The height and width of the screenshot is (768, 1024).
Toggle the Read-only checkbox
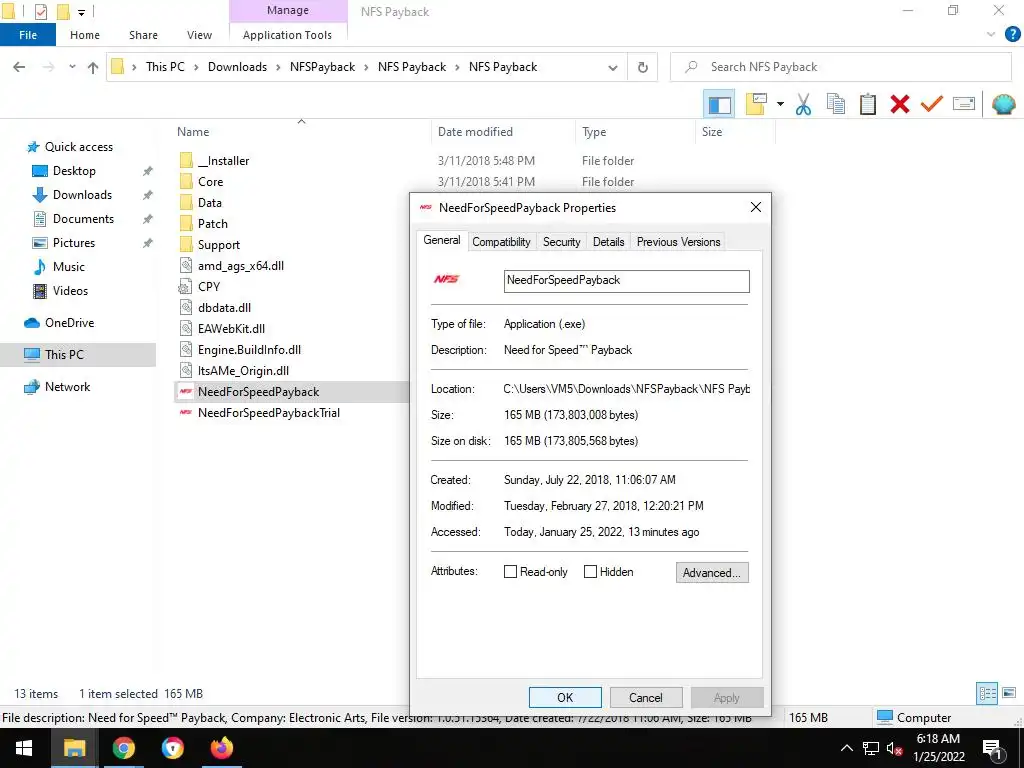511,572
